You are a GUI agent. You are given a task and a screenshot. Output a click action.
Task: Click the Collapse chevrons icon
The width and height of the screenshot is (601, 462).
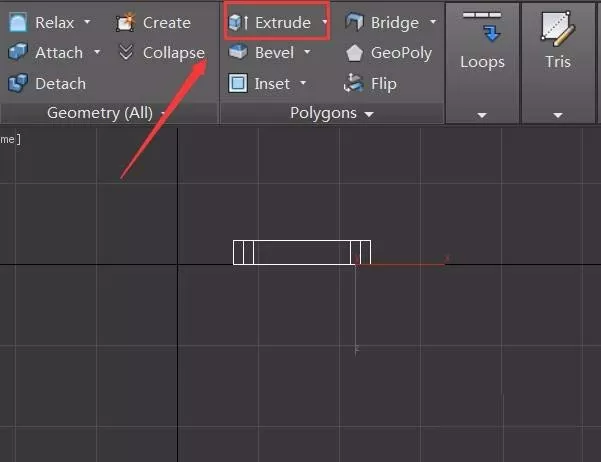point(126,52)
